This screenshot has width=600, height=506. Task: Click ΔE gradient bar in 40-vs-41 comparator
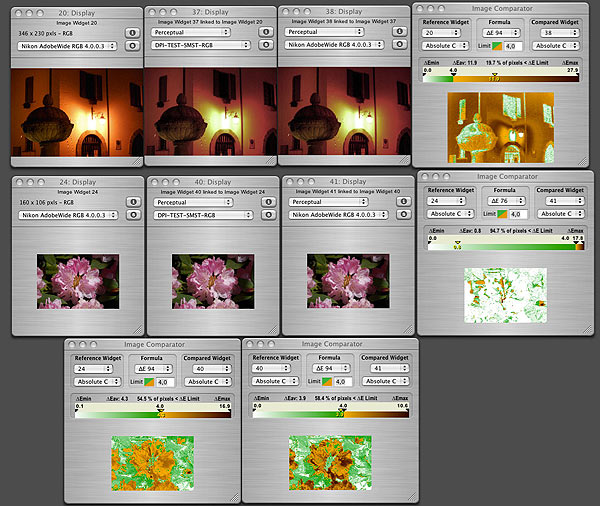(x=331, y=414)
